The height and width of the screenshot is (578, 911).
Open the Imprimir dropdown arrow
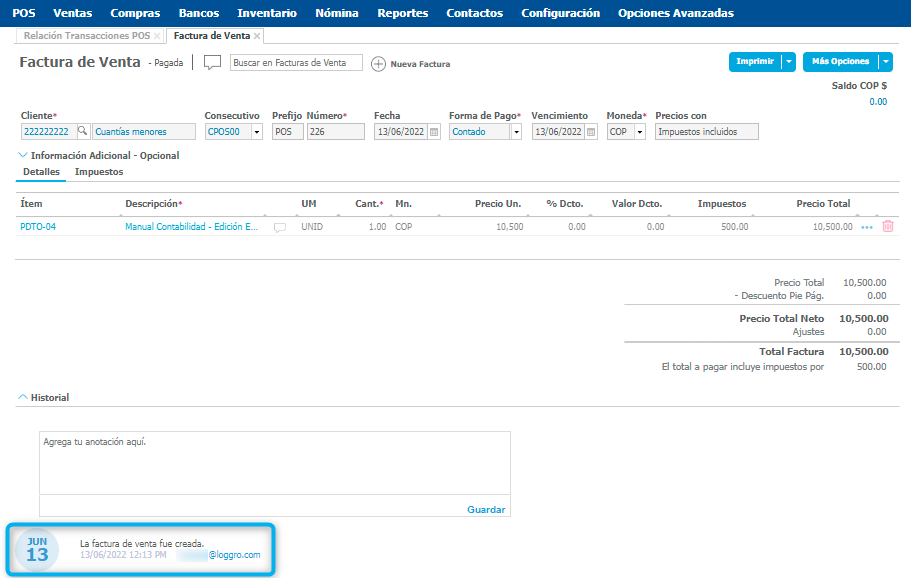point(789,62)
